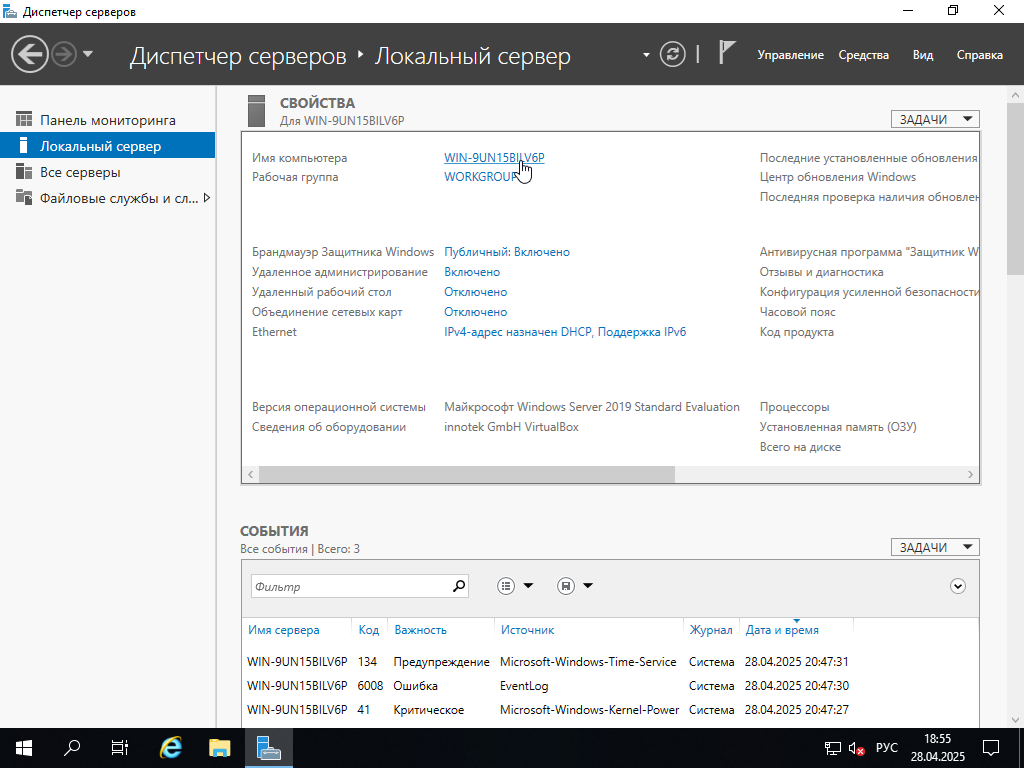Select critical event 41 Kernel-Power row

(x=547, y=710)
